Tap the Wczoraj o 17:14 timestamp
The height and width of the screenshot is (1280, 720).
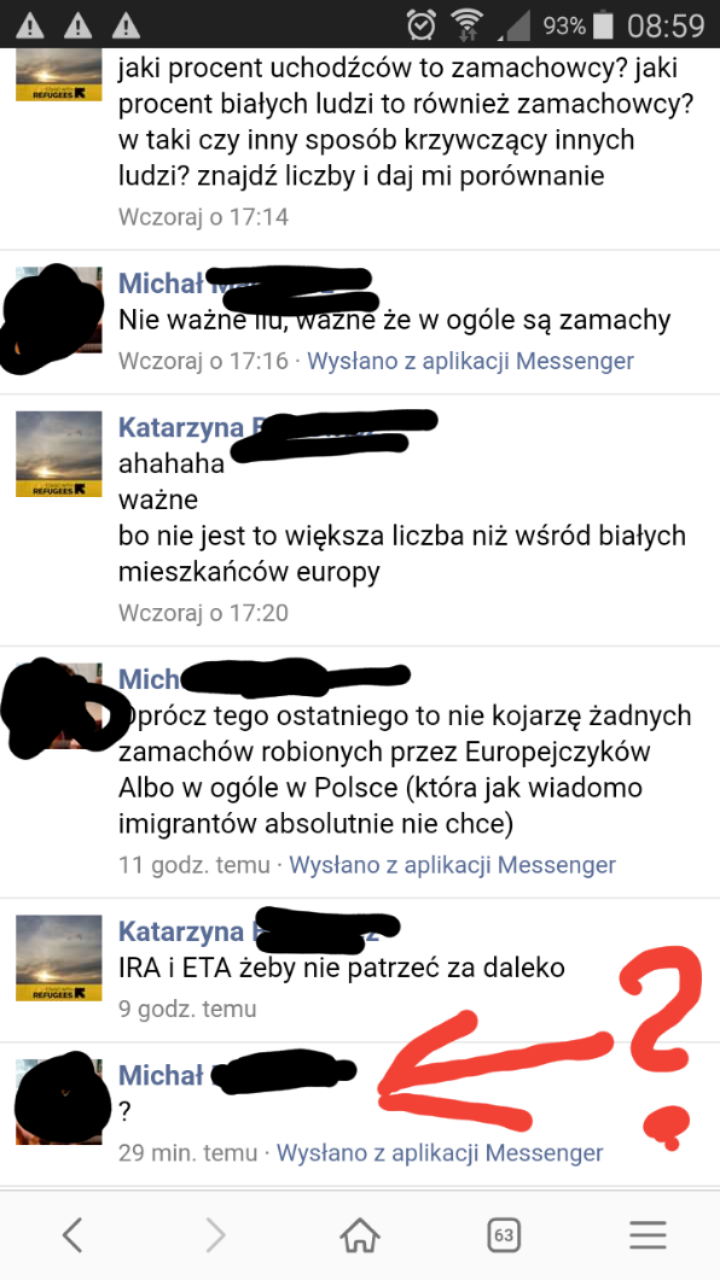(203, 217)
